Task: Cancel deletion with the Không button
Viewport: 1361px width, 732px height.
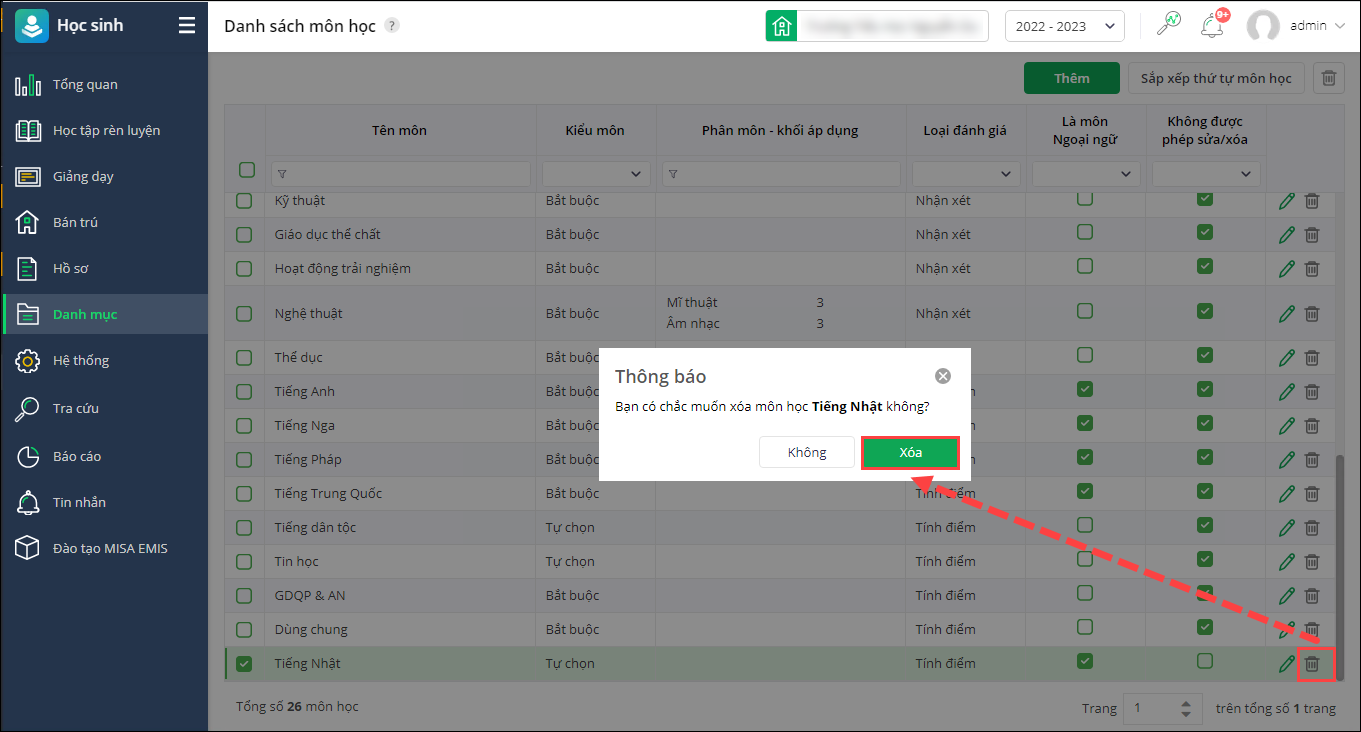Action: tap(807, 452)
